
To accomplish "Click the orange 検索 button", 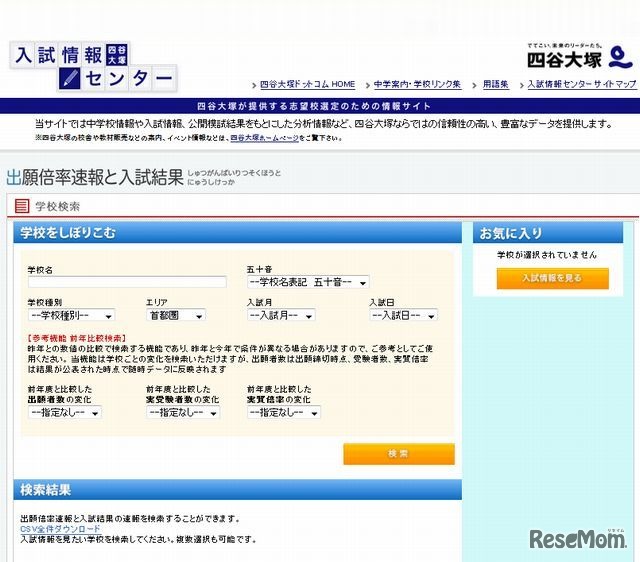I will (399, 454).
